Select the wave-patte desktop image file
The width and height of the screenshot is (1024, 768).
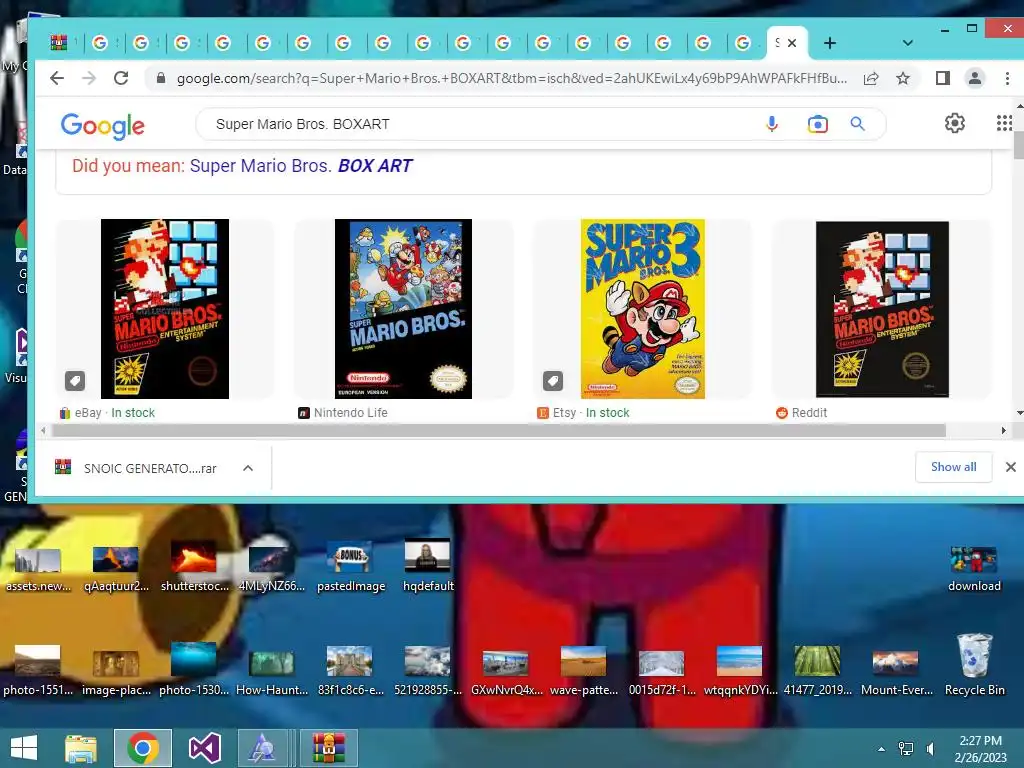click(x=583, y=671)
